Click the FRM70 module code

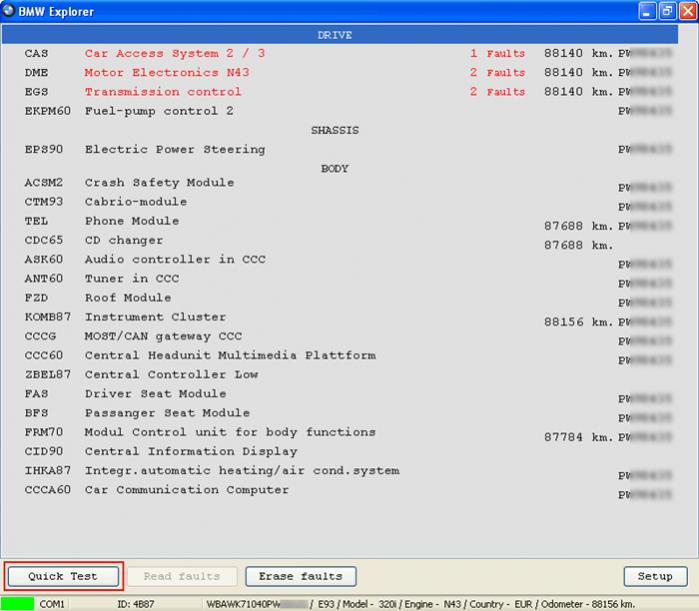click(44, 432)
